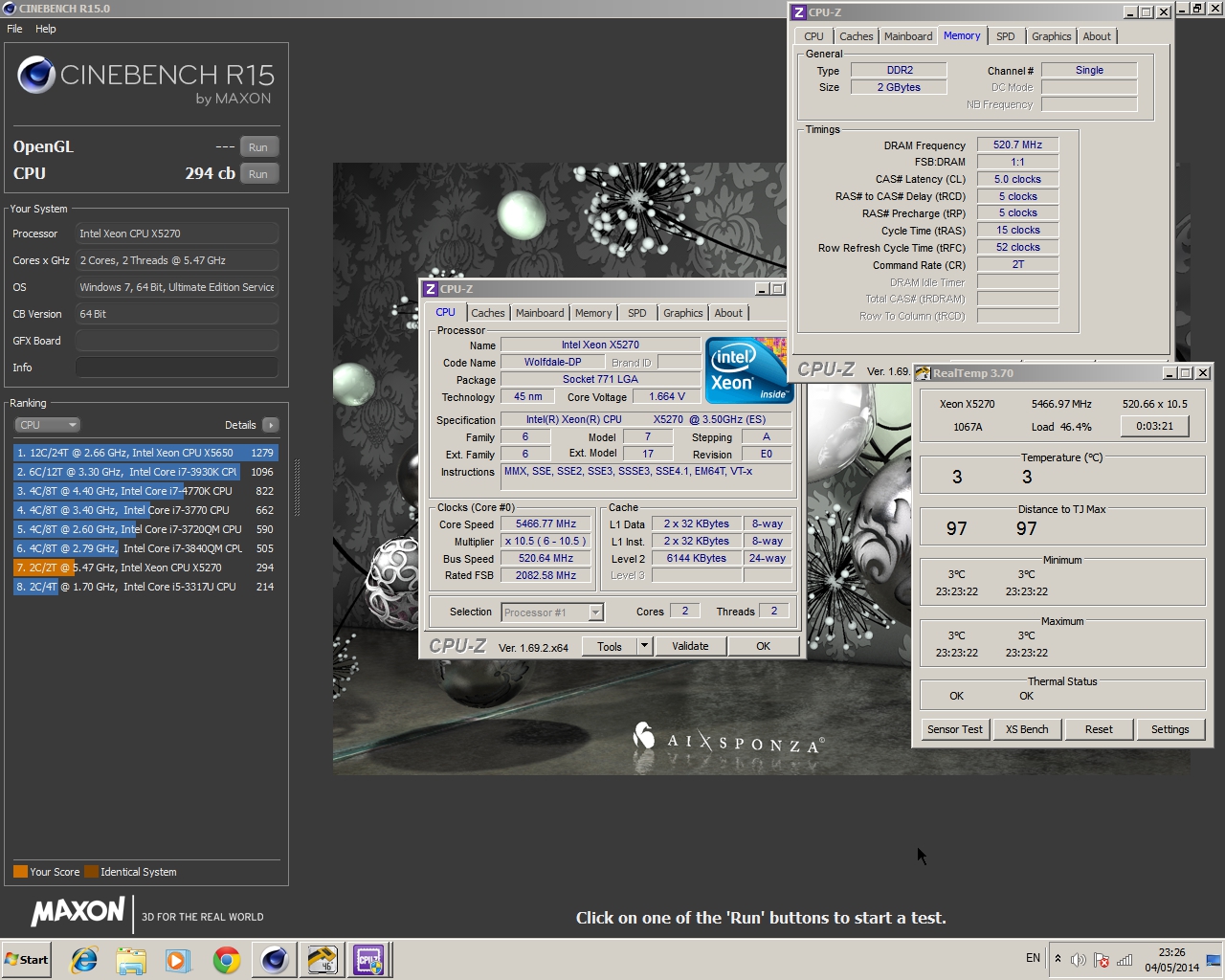Open the volume speaker tray icon
1225x980 pixels.
click(1079, 960)
